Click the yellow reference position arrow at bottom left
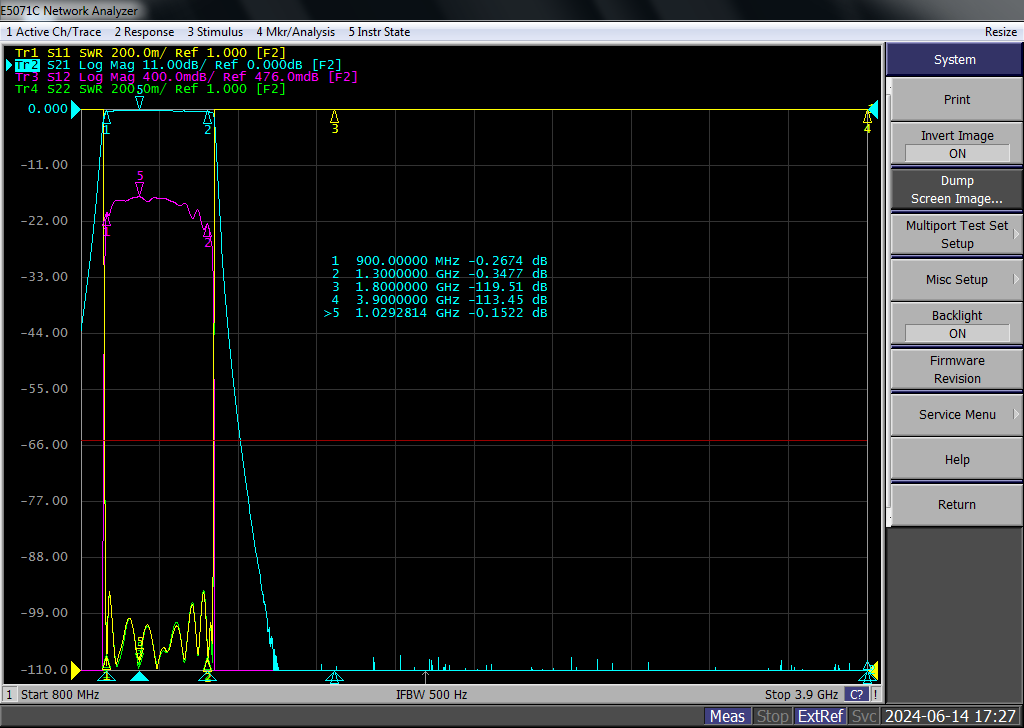The height and width of the screenshot is (728, 1024). pyautogui.click(x=76, y=669)
